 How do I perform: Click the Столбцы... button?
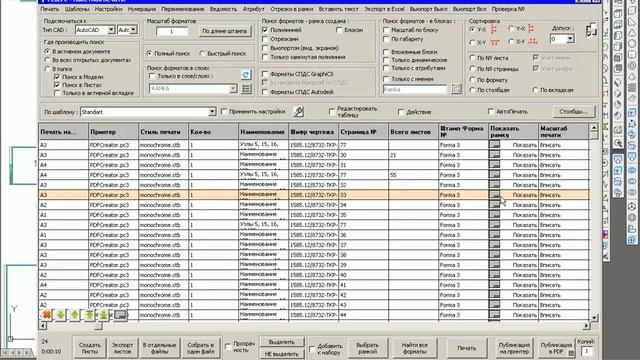(x=574, y=111)
